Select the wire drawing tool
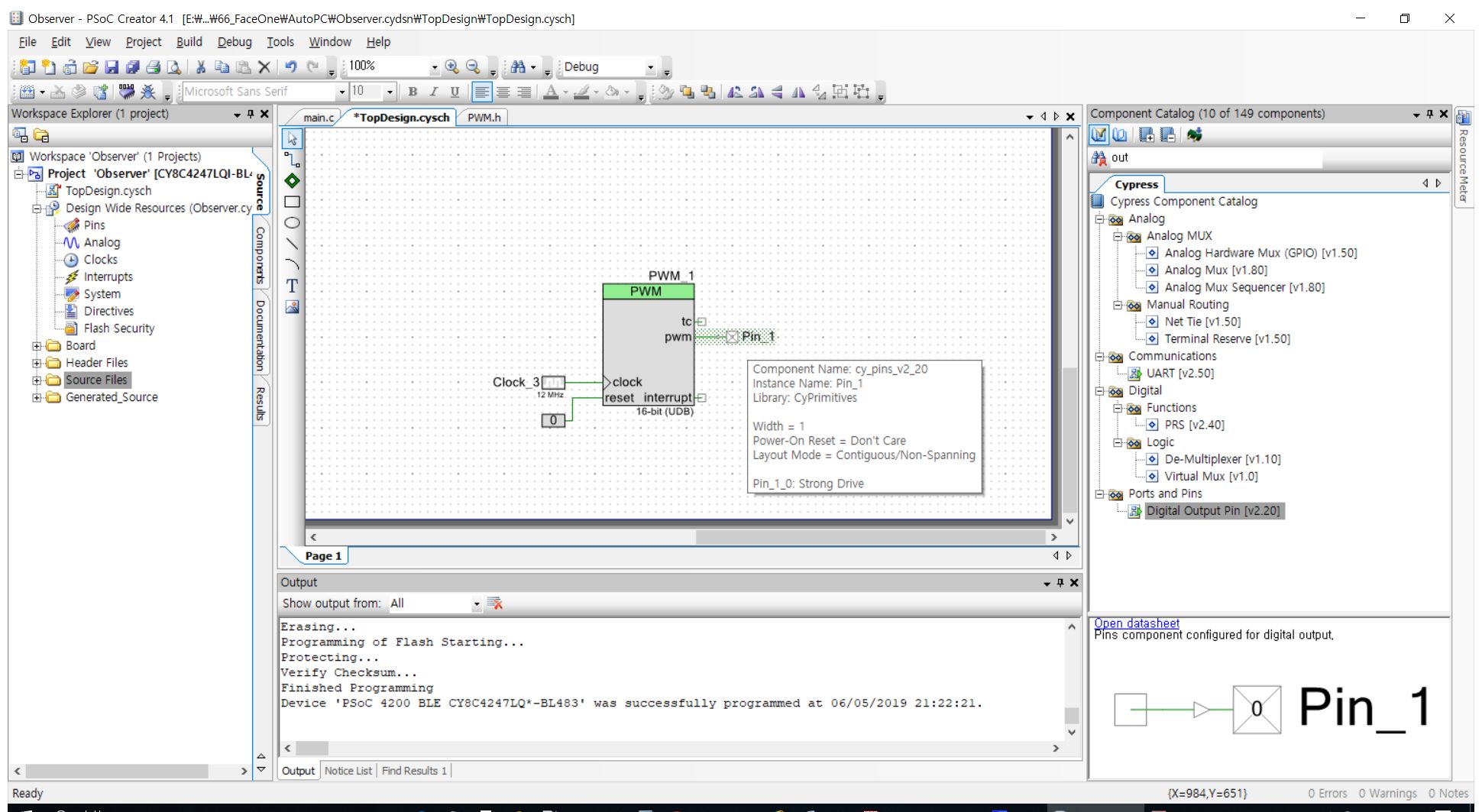 pos(292,160)
